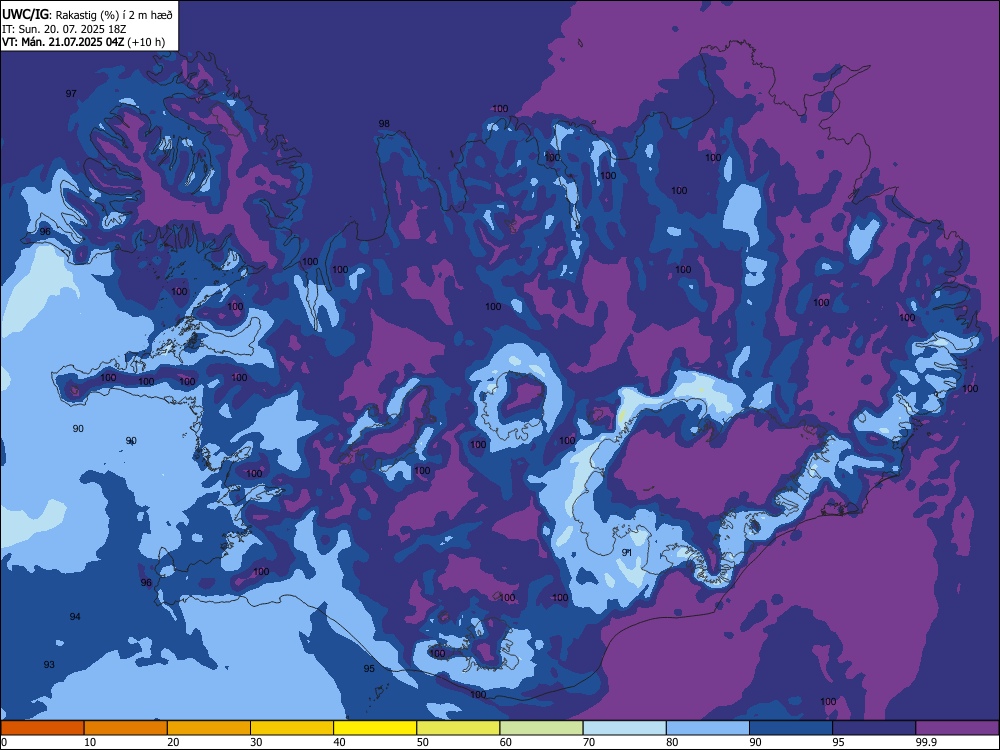Click the legend tick label '60'
The image size is (1000, 750).
click(506, 742)
